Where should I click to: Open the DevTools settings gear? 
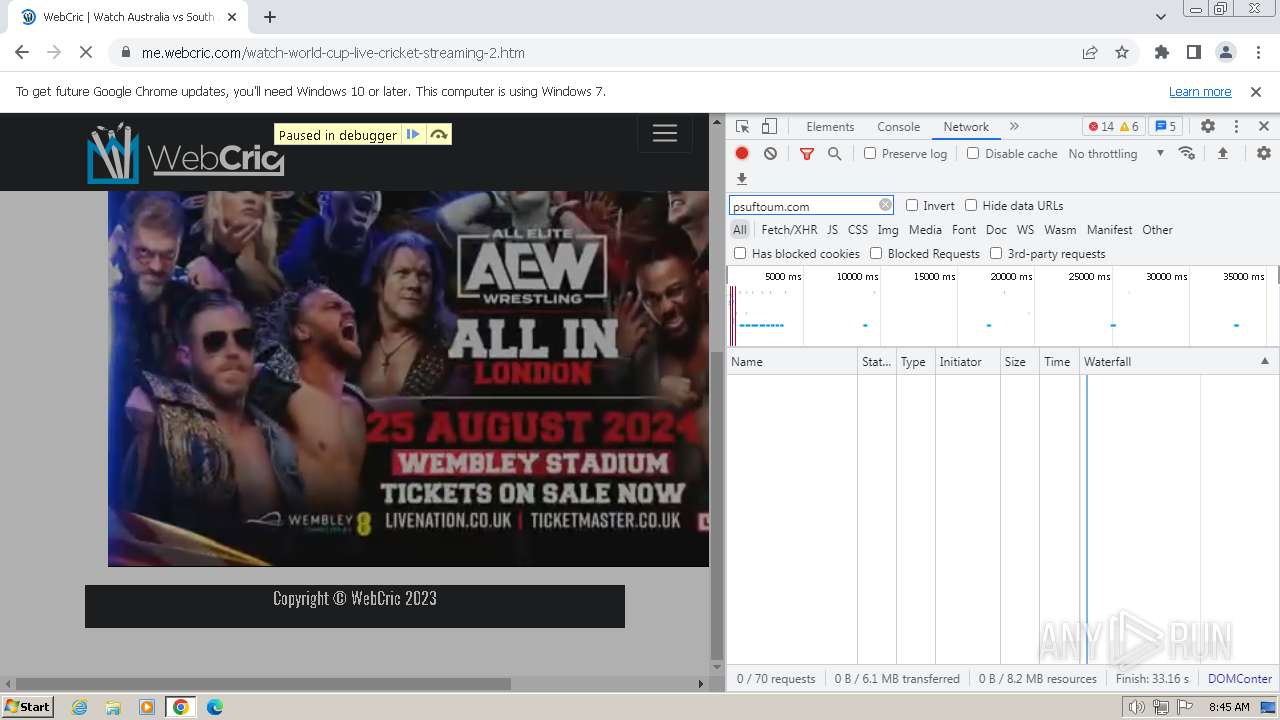(x=1208, y=127)
